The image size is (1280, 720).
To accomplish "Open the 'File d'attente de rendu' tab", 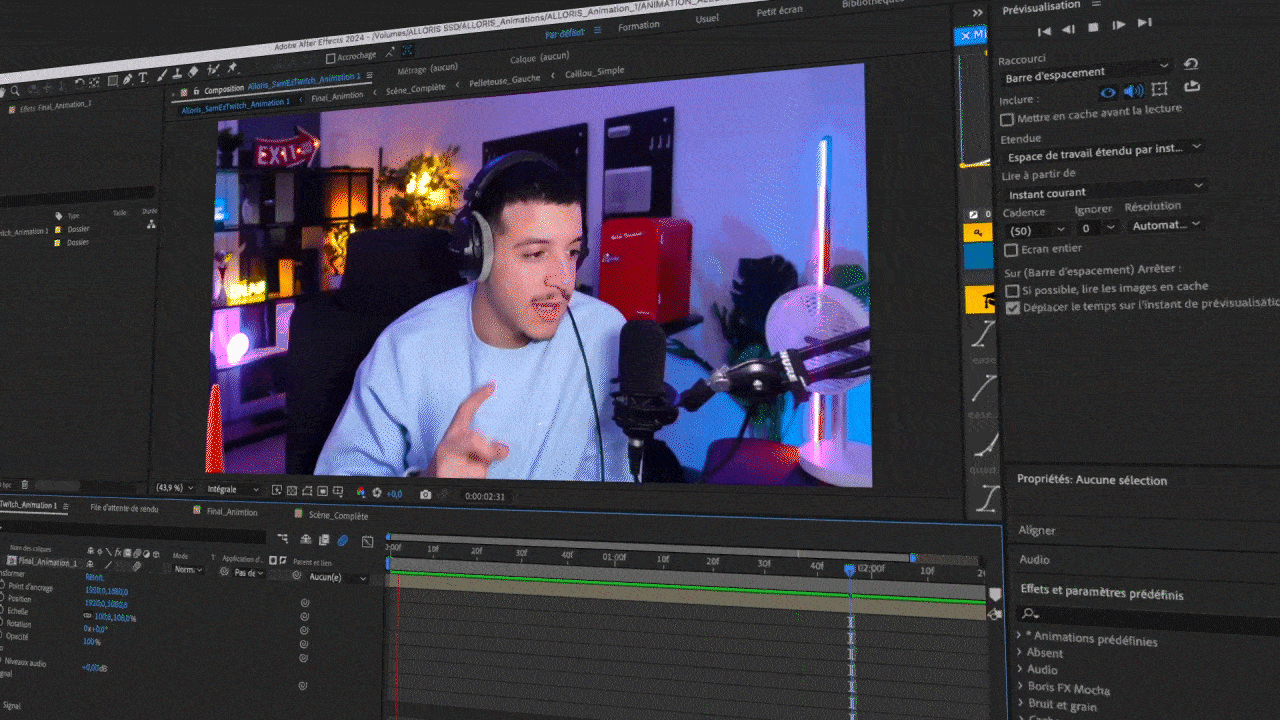I will [124, 508].
